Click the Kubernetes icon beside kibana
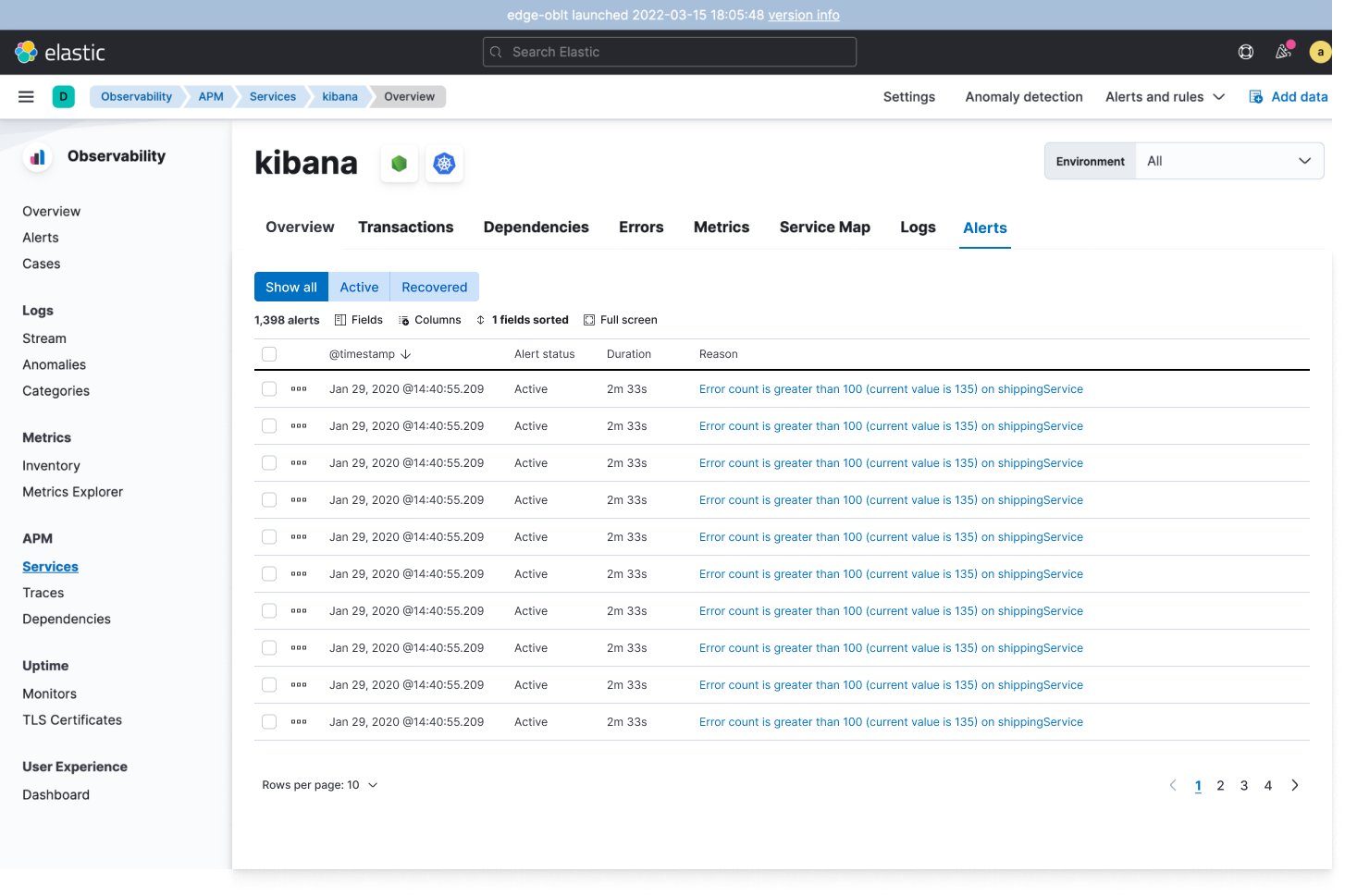1345x896 pixels. point(445,164)
